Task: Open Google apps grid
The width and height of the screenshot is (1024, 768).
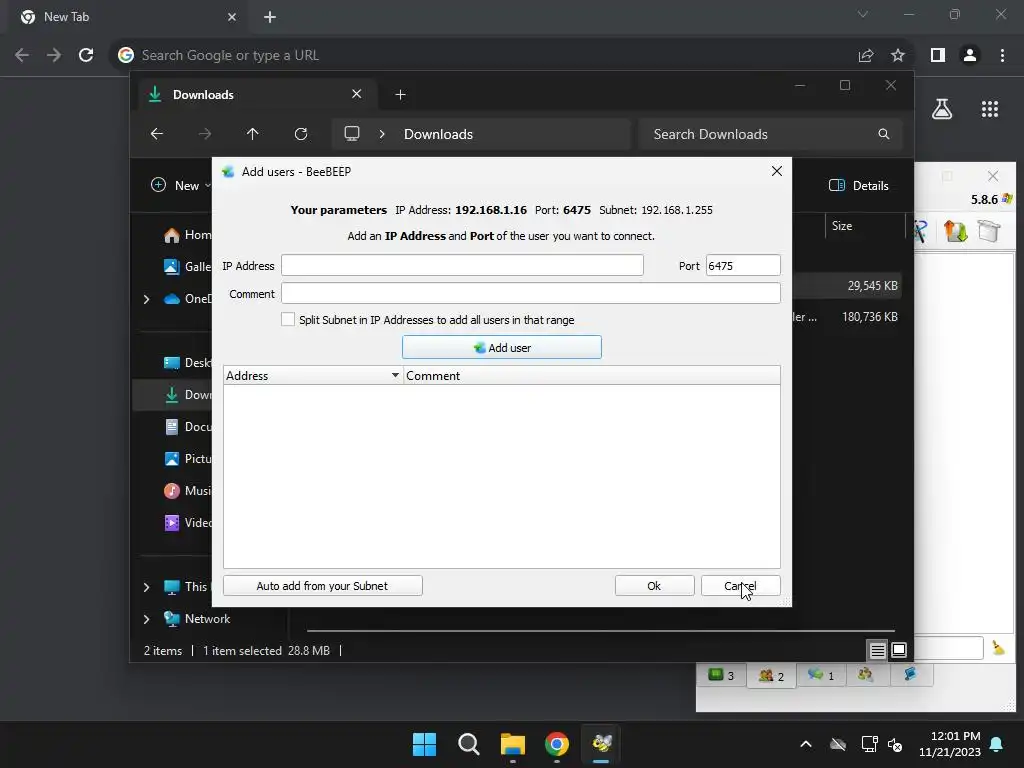Action: click(990, 109)
